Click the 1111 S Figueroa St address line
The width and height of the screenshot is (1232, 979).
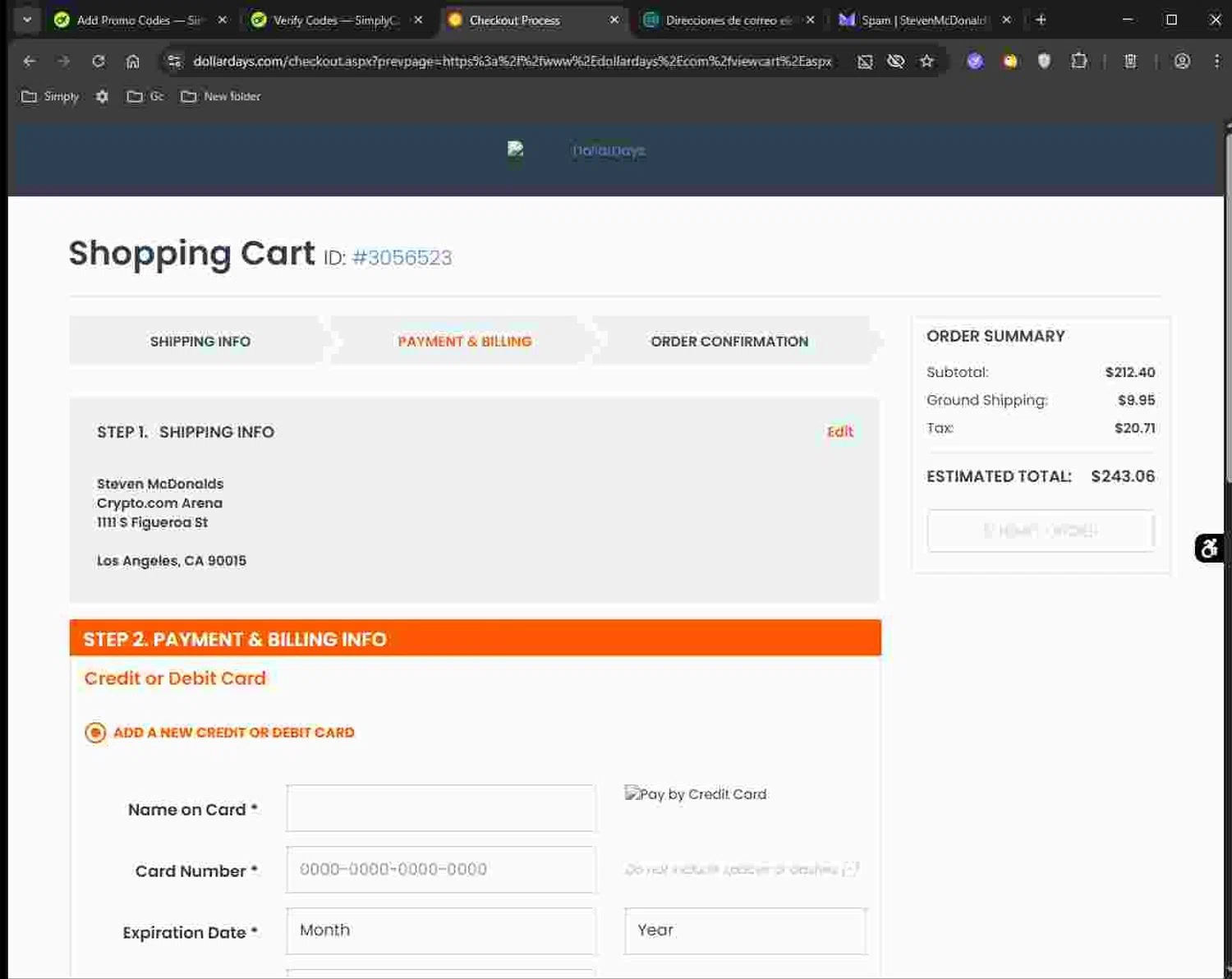pos(152,522)
